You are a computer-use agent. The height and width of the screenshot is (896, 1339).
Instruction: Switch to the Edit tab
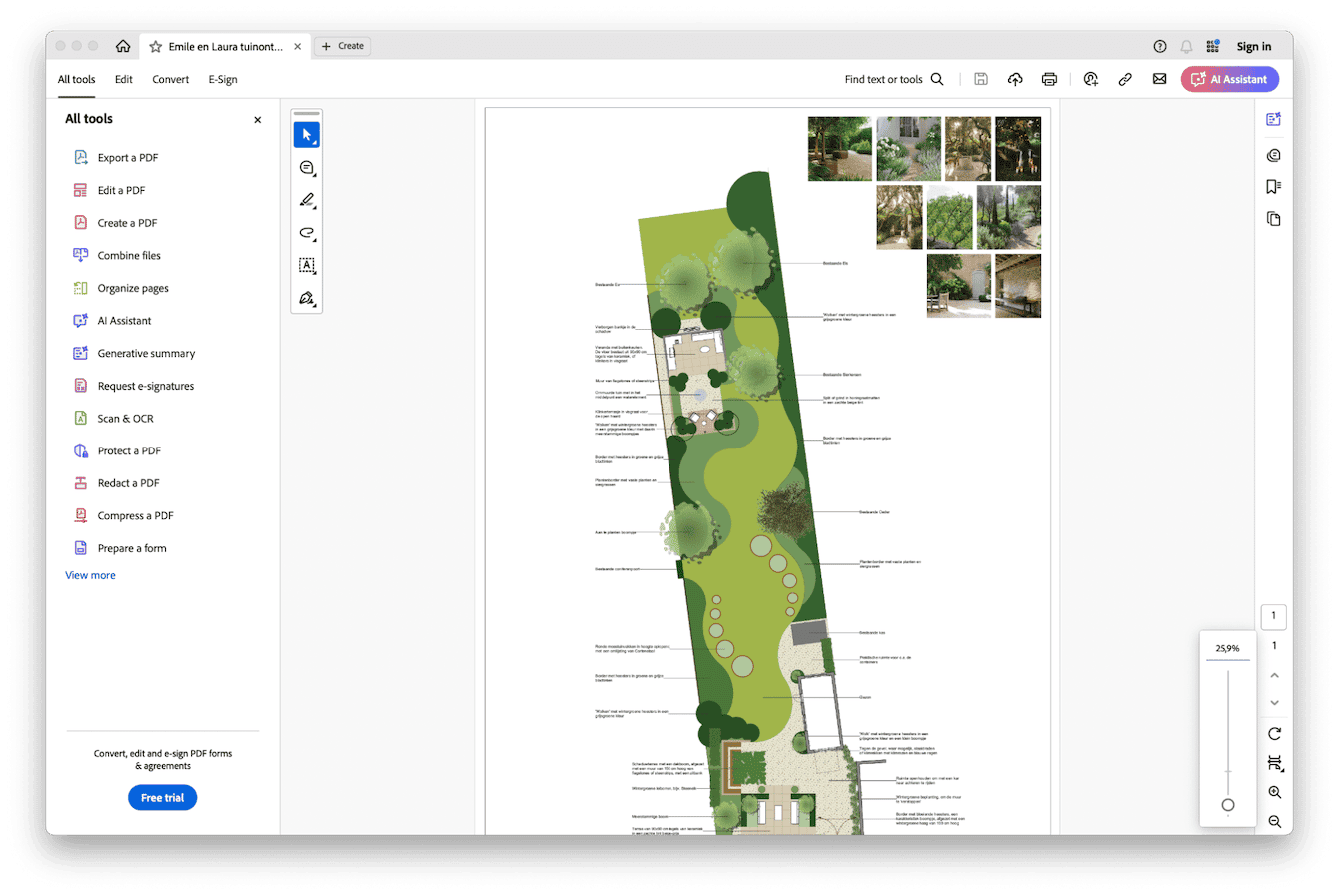point(123,79)
